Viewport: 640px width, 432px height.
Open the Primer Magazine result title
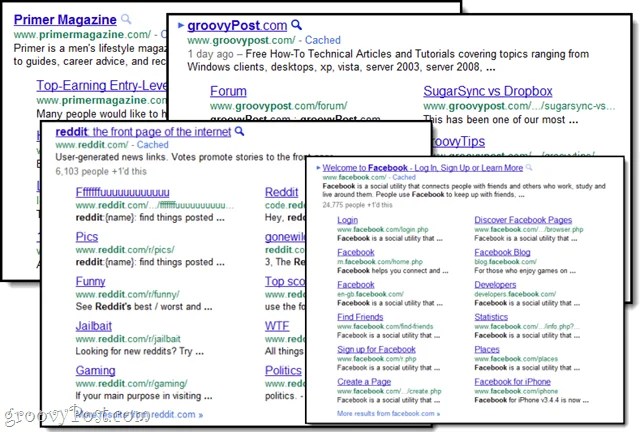tap(65, 19)
